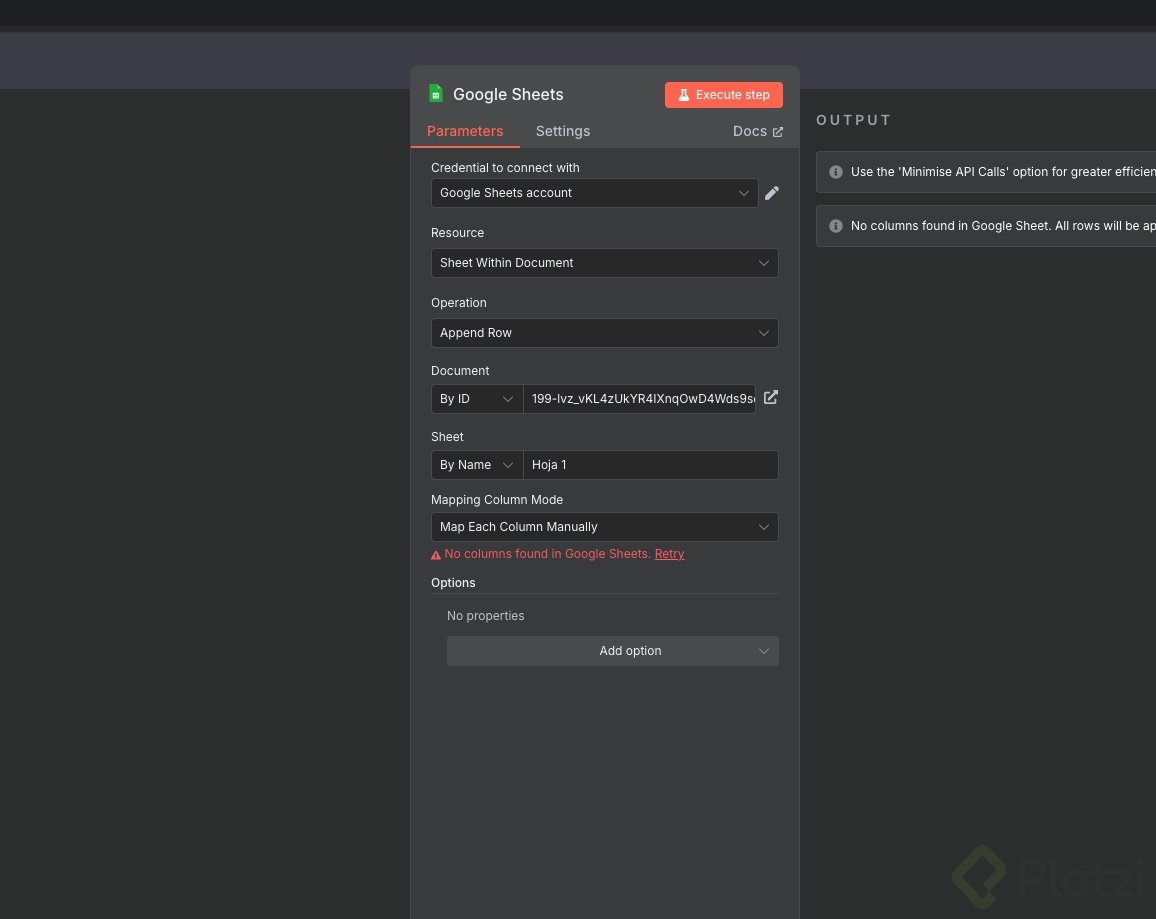This screenshot has width=1156, height=919.
Task: Focus the Sheet name field Hoja 1
Action: click(x=650, y=465)
